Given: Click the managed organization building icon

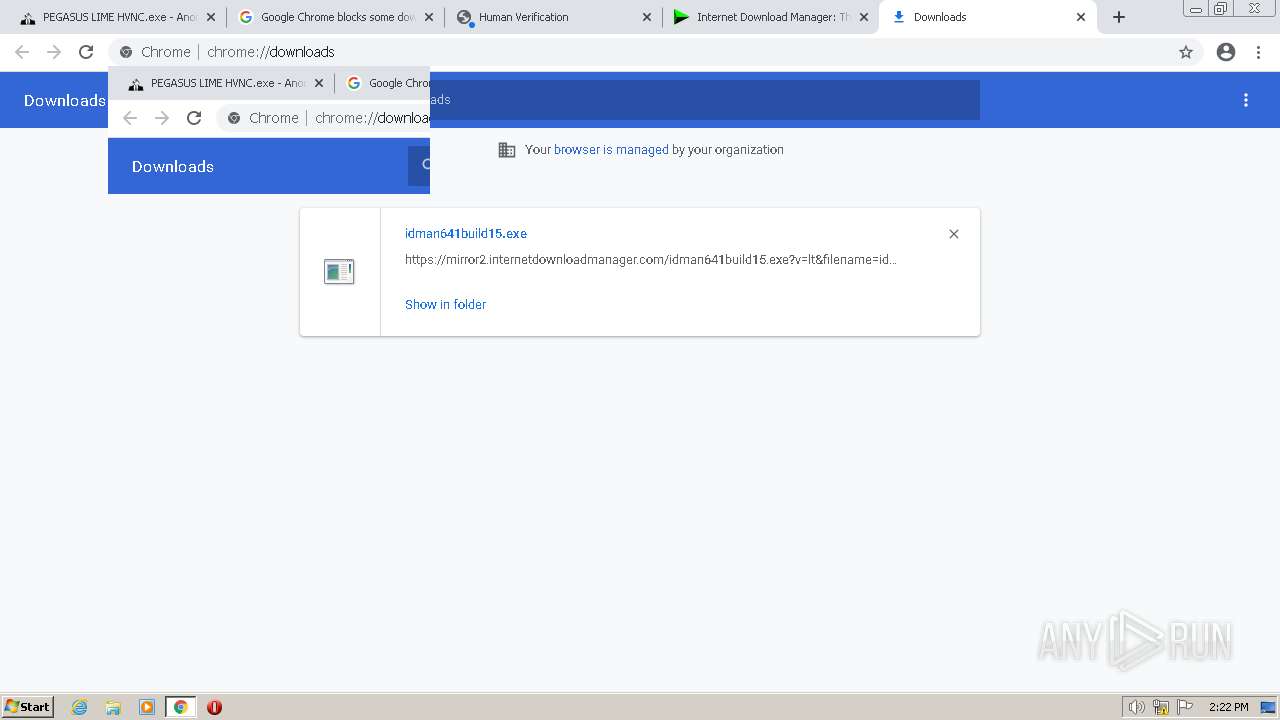Looking at the screenshot, I should point(507,150).
